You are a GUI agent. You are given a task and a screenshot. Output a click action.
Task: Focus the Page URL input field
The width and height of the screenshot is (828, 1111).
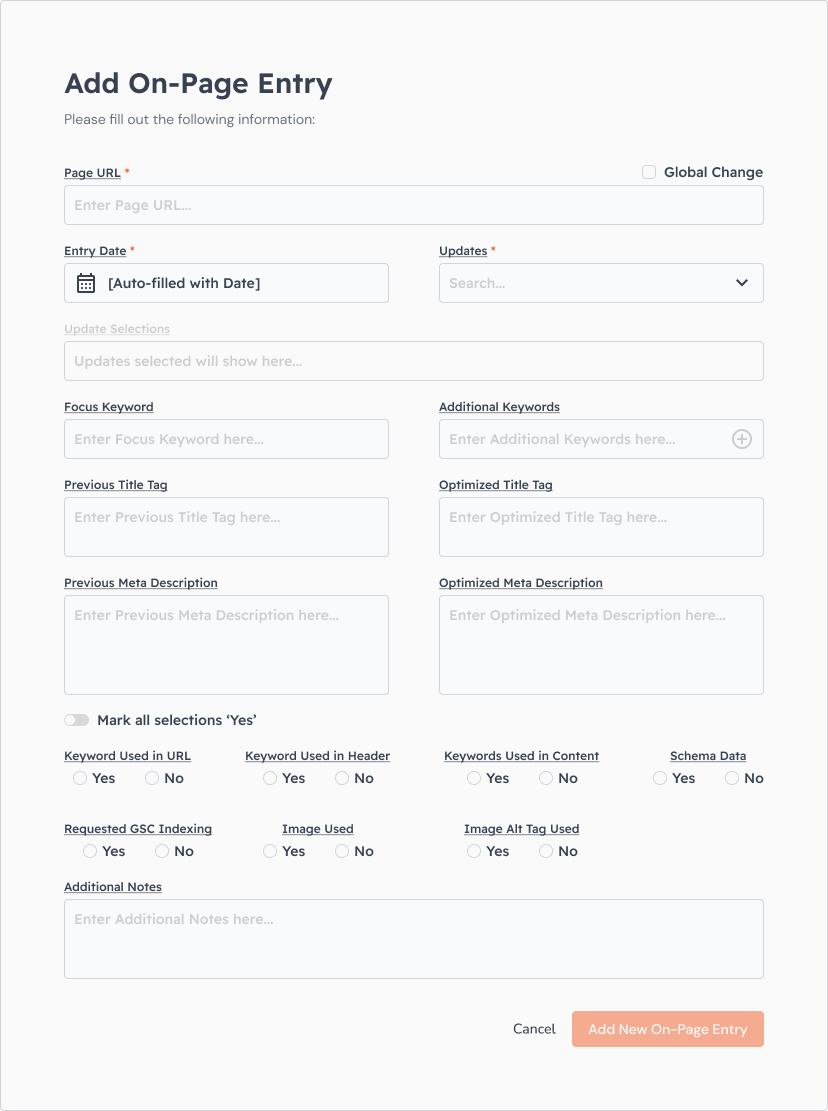(x=414, y=205)
